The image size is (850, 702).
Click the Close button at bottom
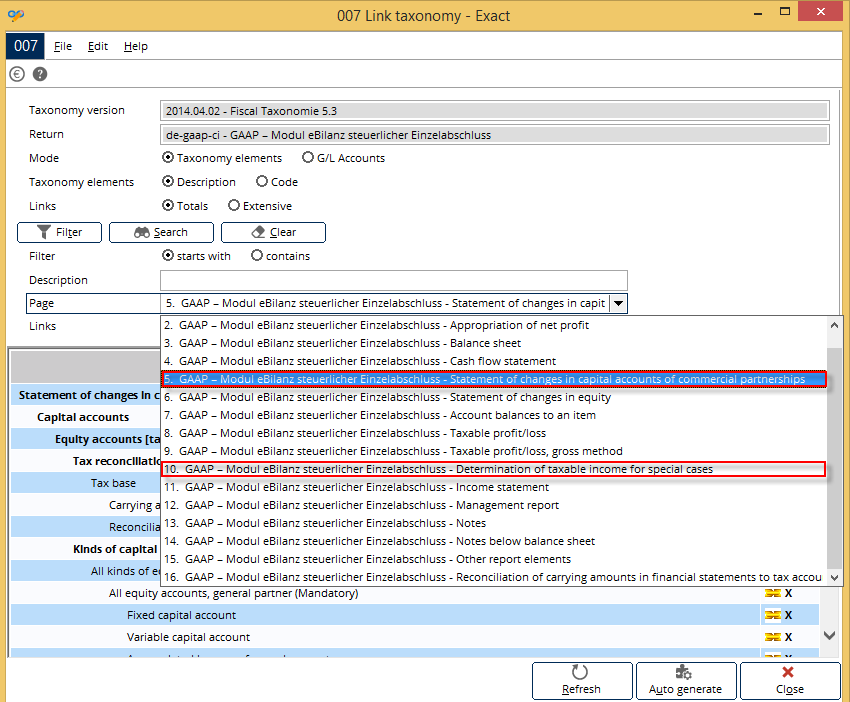click(x=790, y=681)
